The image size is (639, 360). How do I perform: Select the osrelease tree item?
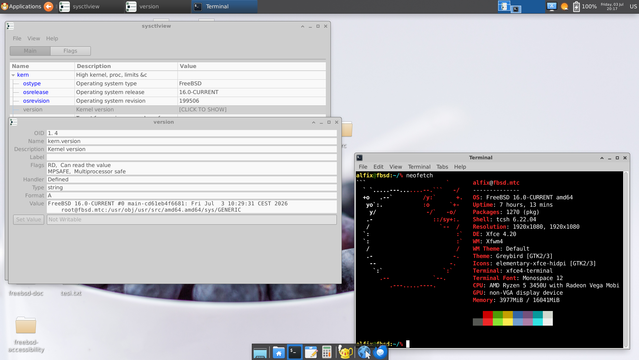35,92
